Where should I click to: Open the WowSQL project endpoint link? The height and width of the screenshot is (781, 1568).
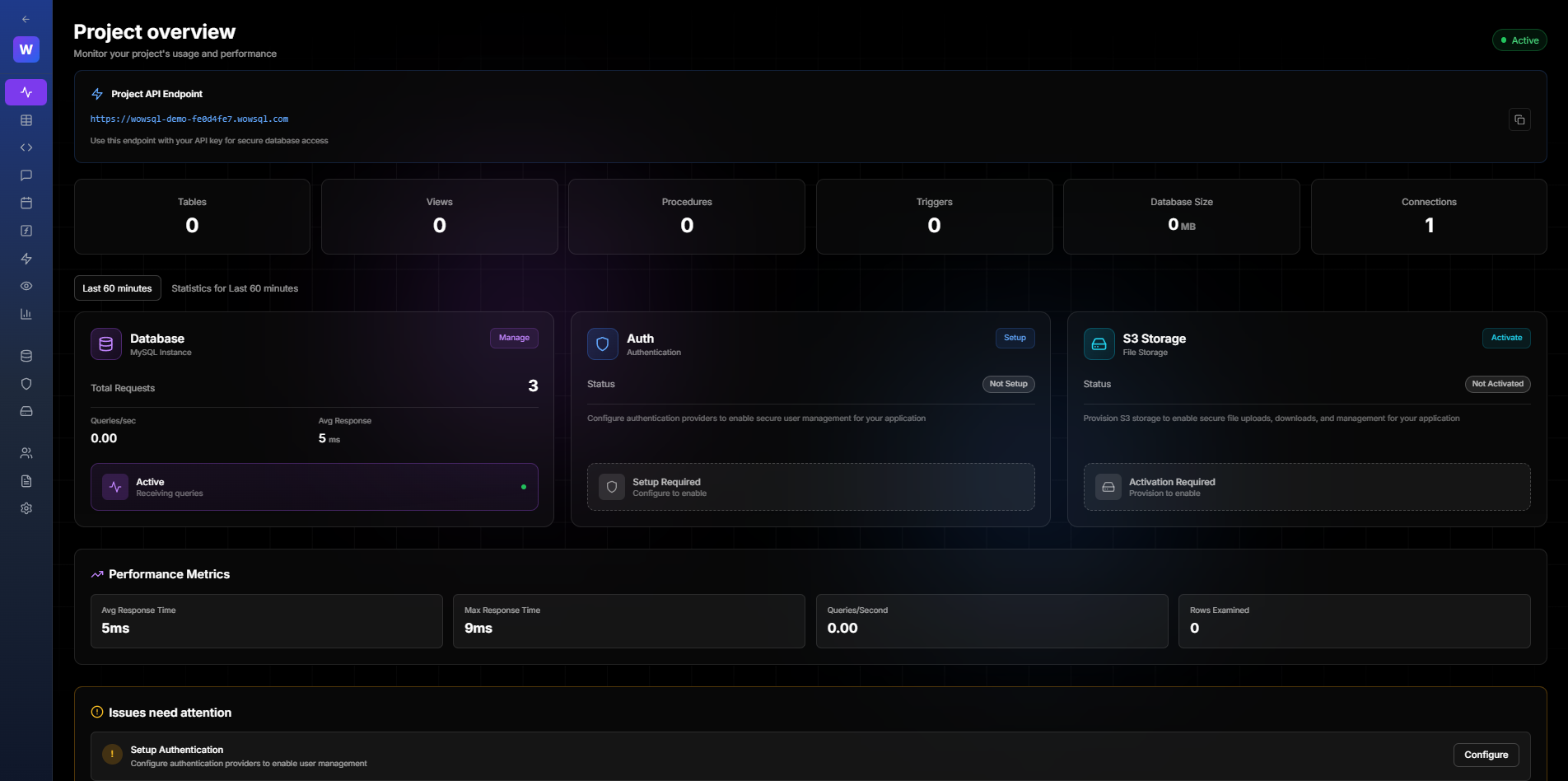(189, 119)
